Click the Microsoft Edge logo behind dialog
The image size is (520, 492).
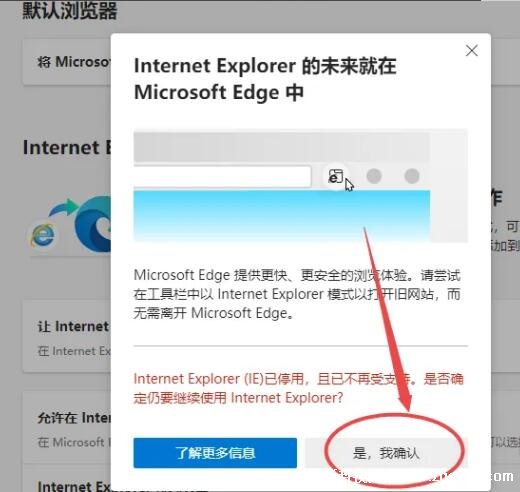click(93, 224)
